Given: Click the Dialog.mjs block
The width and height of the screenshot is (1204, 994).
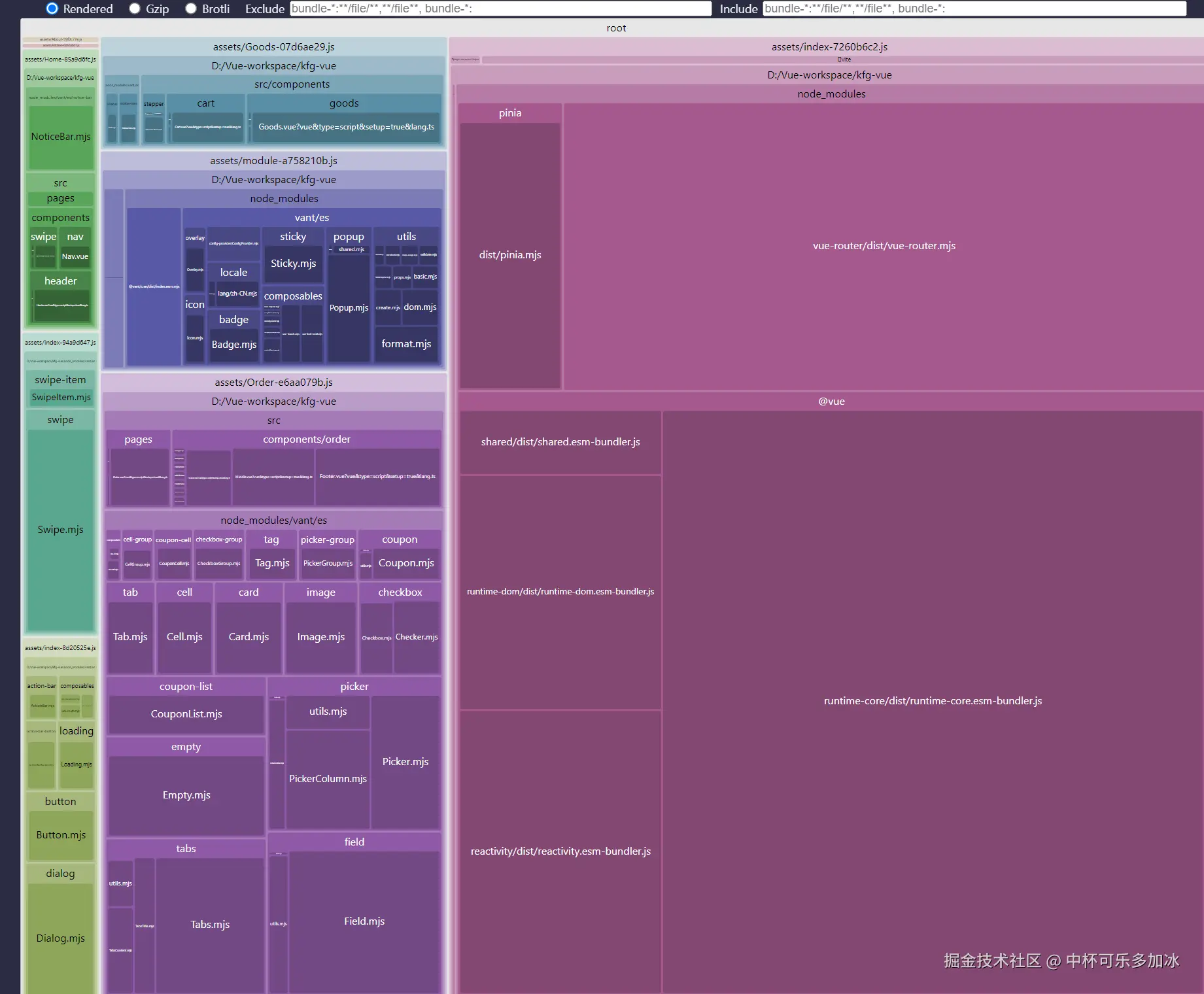Looking at the screenshot, I should pyautogui.click(x=60, y=938).
